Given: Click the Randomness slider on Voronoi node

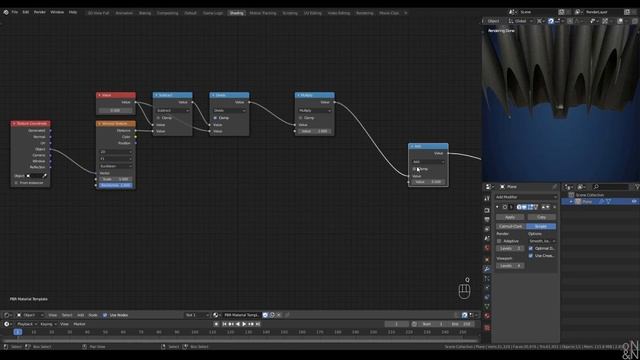Looking at the screenshot, I should [116, 185].
